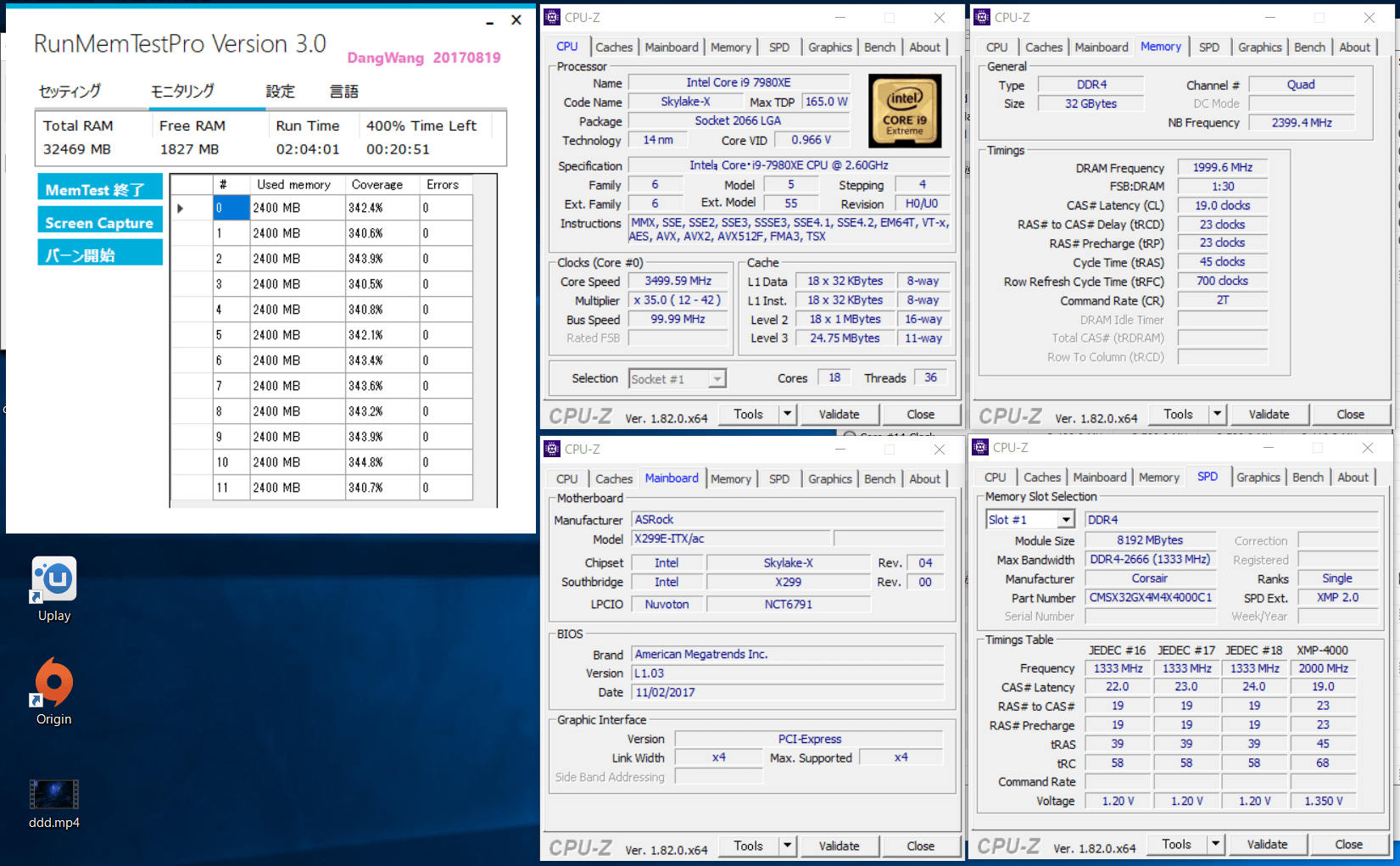Click the NB Frequency value 2399.4 MHz
Screen dimensions: 1400x866
pos(1302,122)
